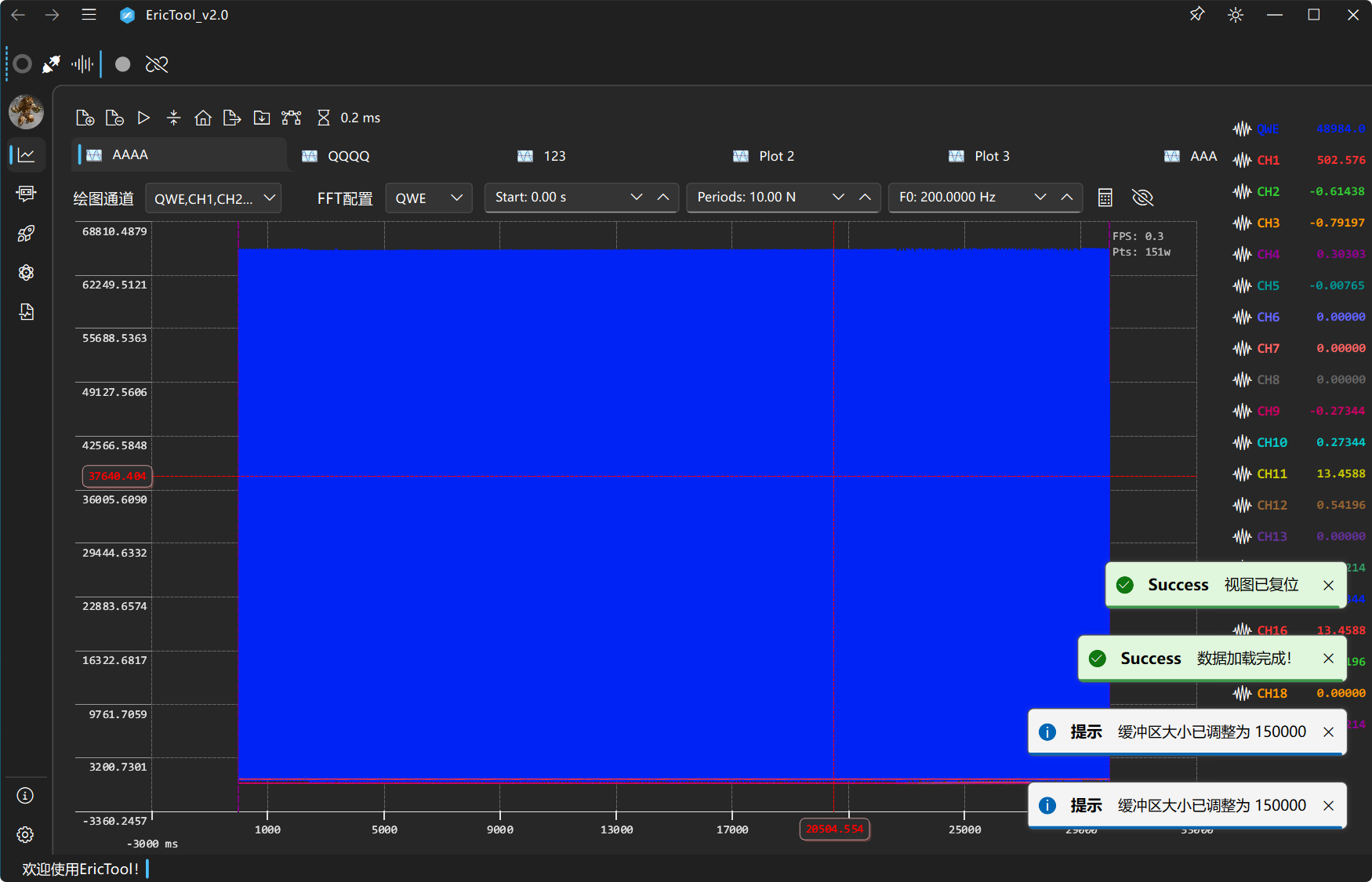Toggle CH1 channel waveform visibility
This screenshot has width=1372, height=882.
click(1243, 160)
